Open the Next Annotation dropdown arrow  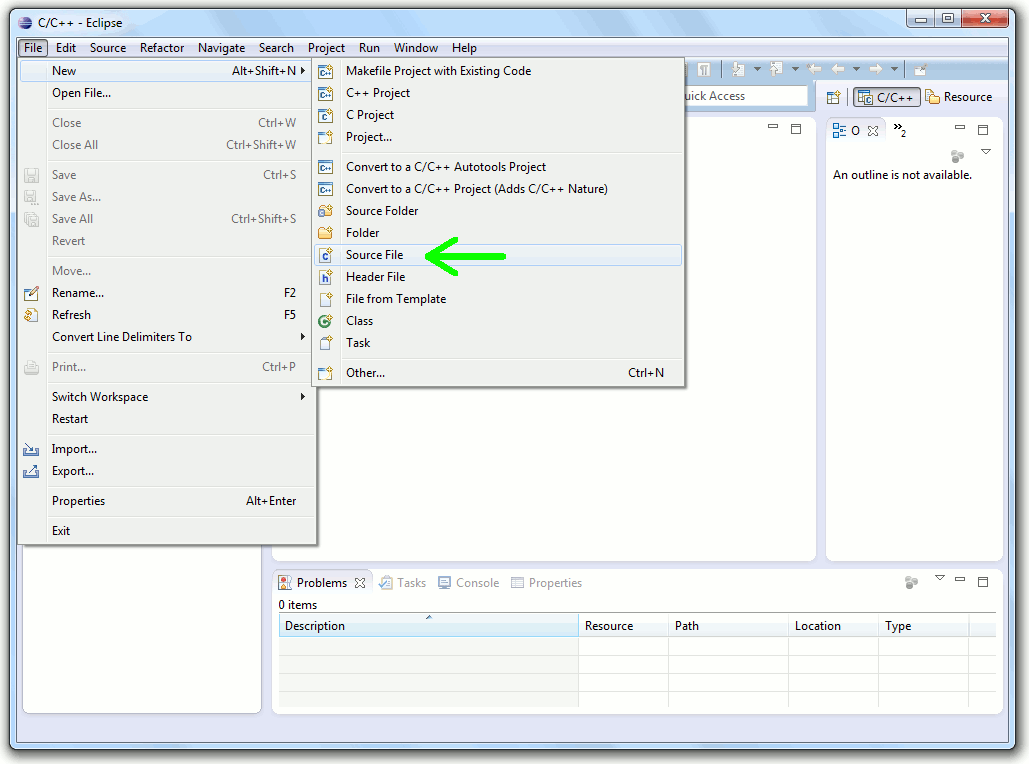coord(757,69)
